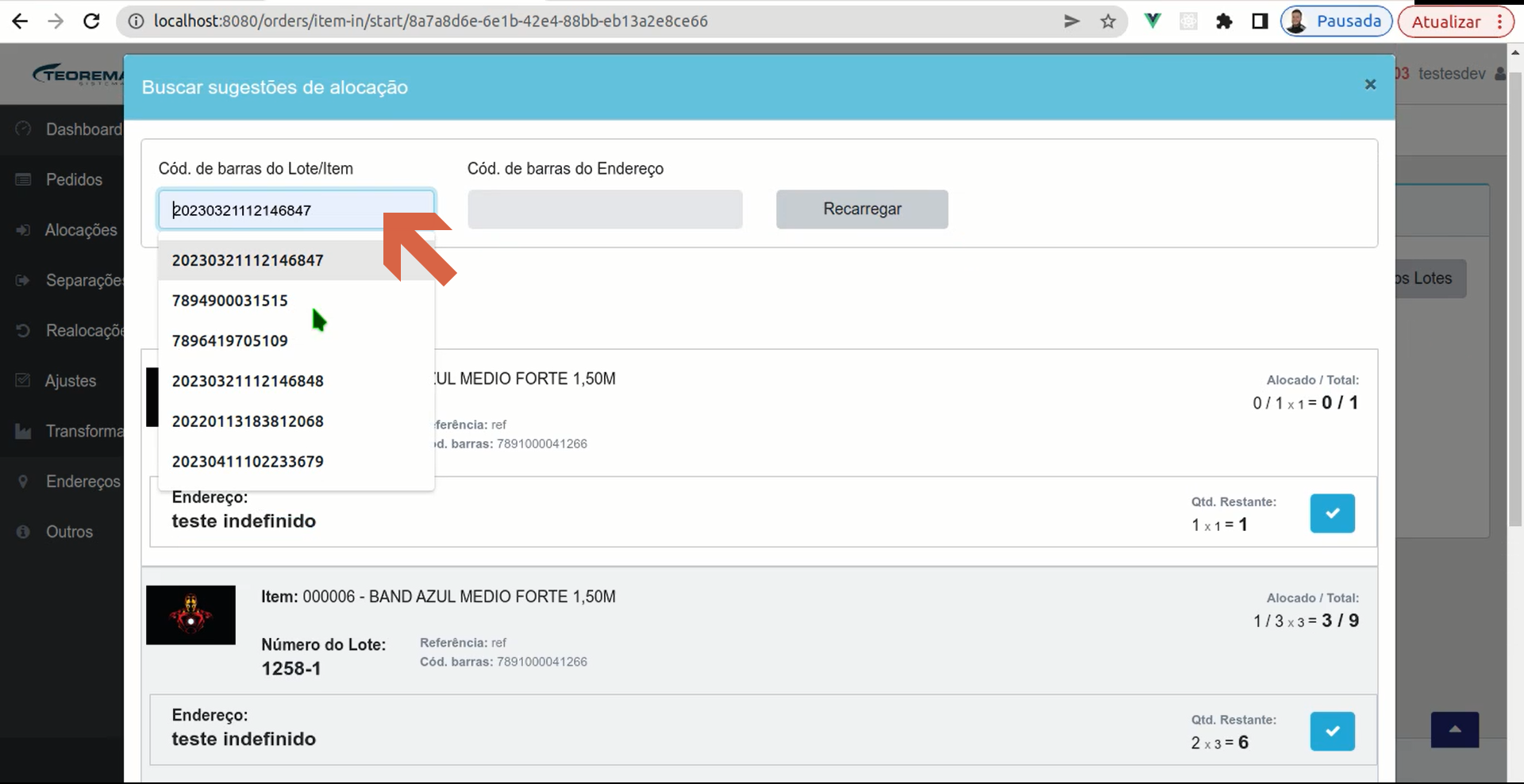Click the Alocações arrow icon
The height and width of the screenshot is (784, 1524).
pyautogui.click(x=23, y=230)
